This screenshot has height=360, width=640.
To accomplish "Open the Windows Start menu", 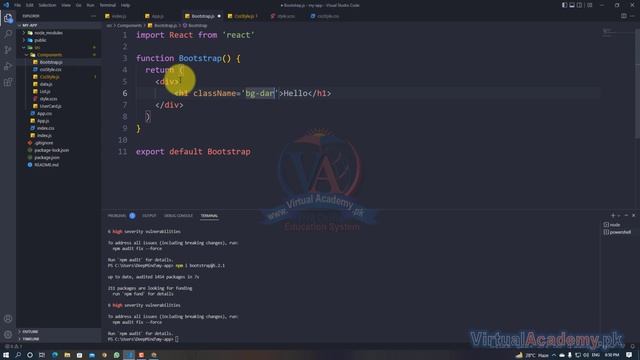I will [6, 355].
